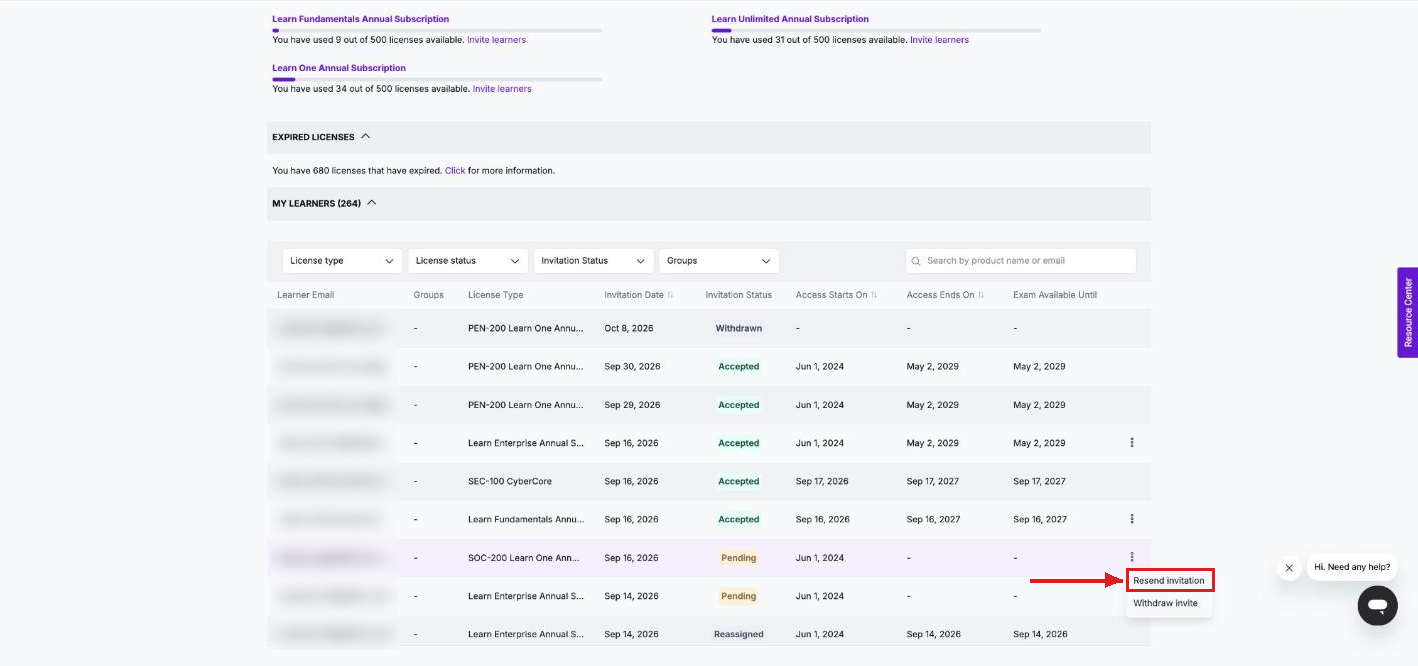Invite learners to Learn One subscription
This screenshot has height=666, width=1418.
(x=502, y=89)
